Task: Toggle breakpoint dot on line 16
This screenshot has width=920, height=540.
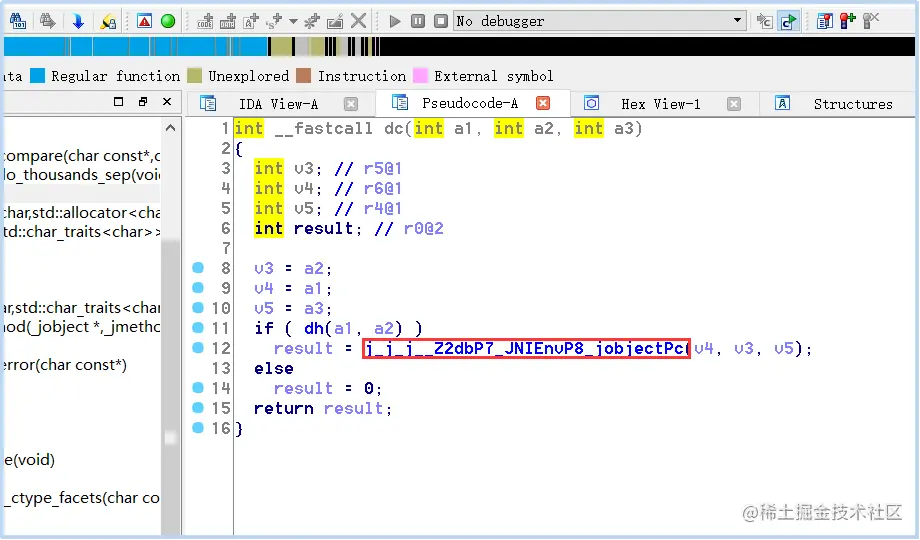Action: pyautogui.click(x=198, y=427)
